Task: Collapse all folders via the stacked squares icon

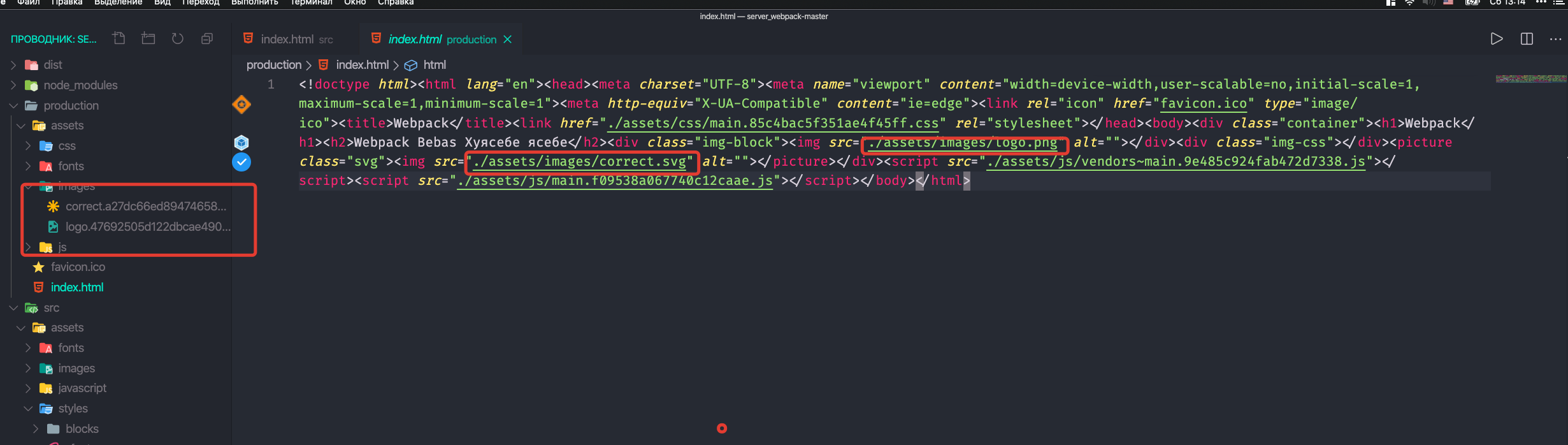Action: click(x=207, y=39)
